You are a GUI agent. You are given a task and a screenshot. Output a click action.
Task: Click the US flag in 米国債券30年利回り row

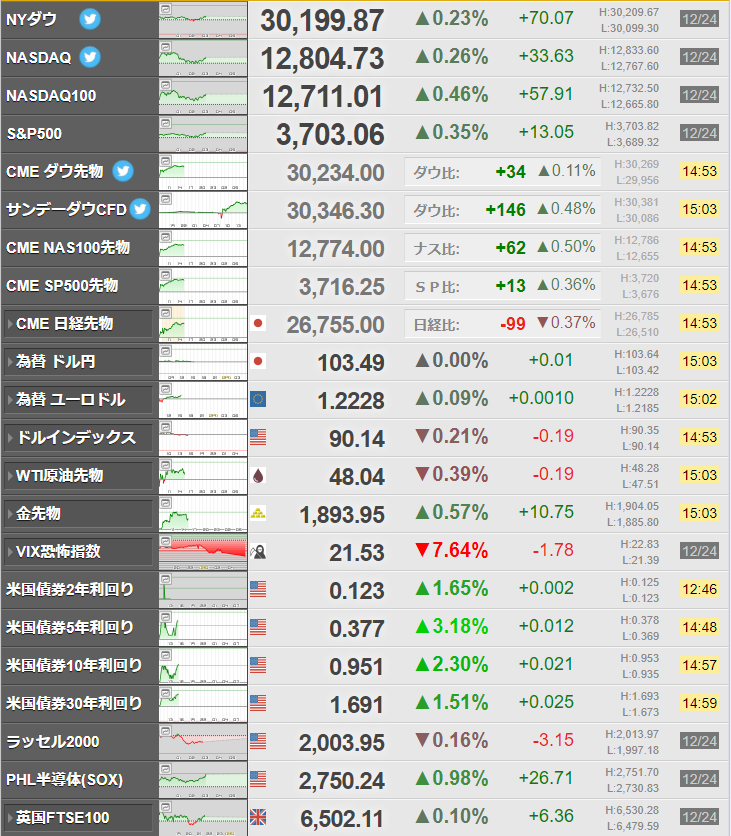[258, 703]
